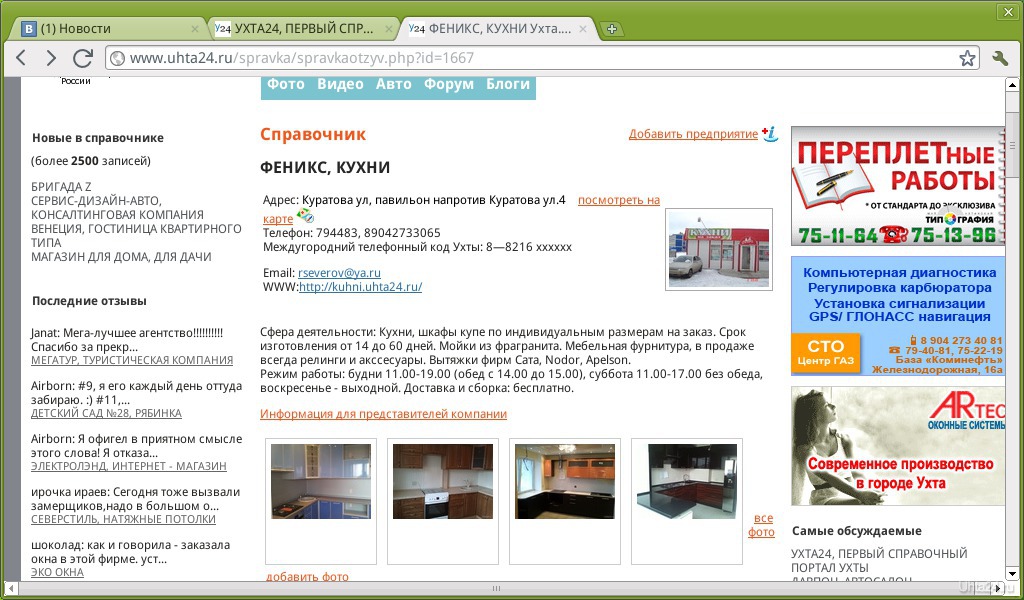This screenshot has width=1024, height=600.
Task: Click the БРИГАДА Z directory entry
Action: tap(61, 186)
